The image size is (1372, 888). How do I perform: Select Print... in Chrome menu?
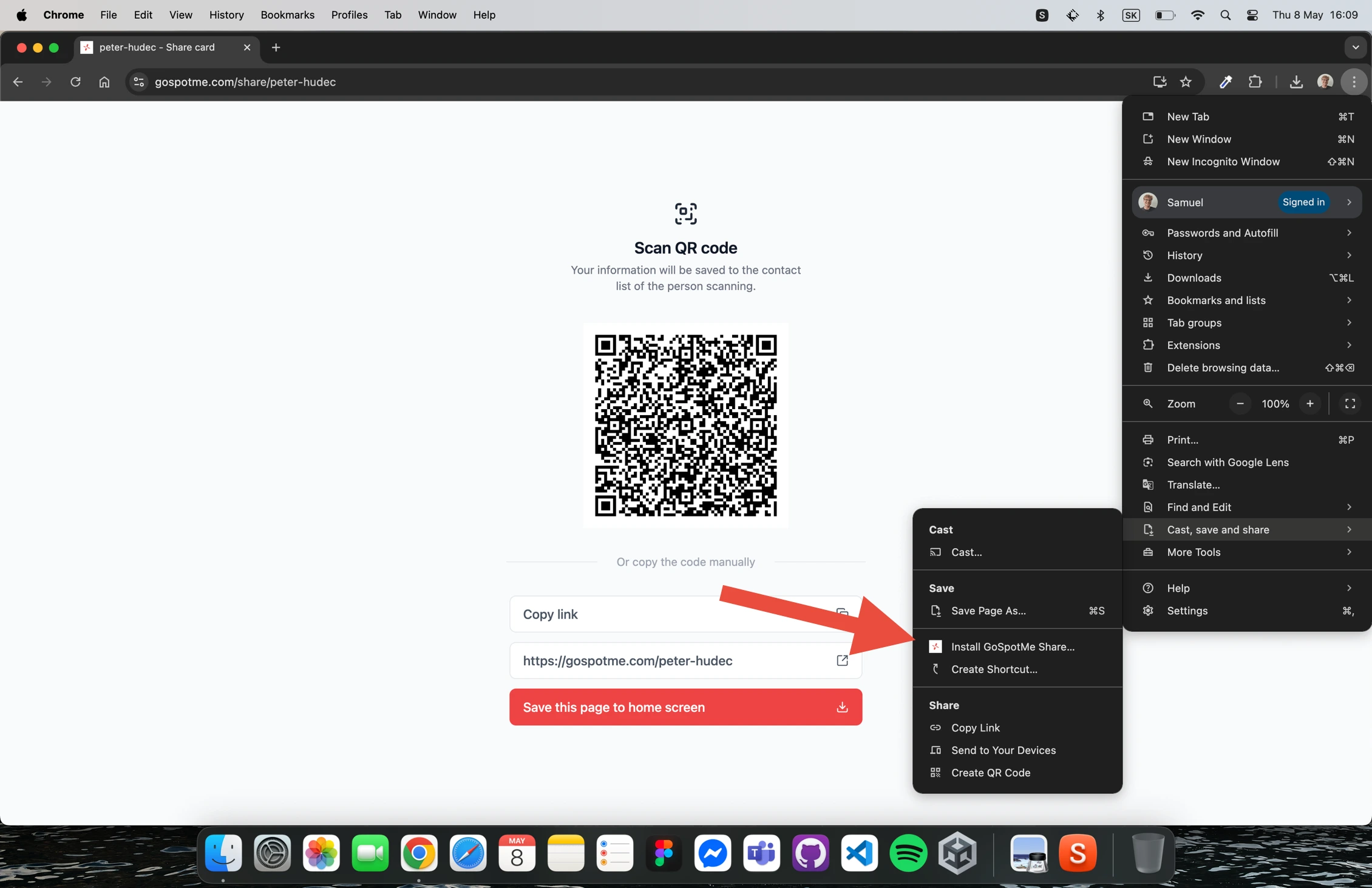click(1247, 440)
